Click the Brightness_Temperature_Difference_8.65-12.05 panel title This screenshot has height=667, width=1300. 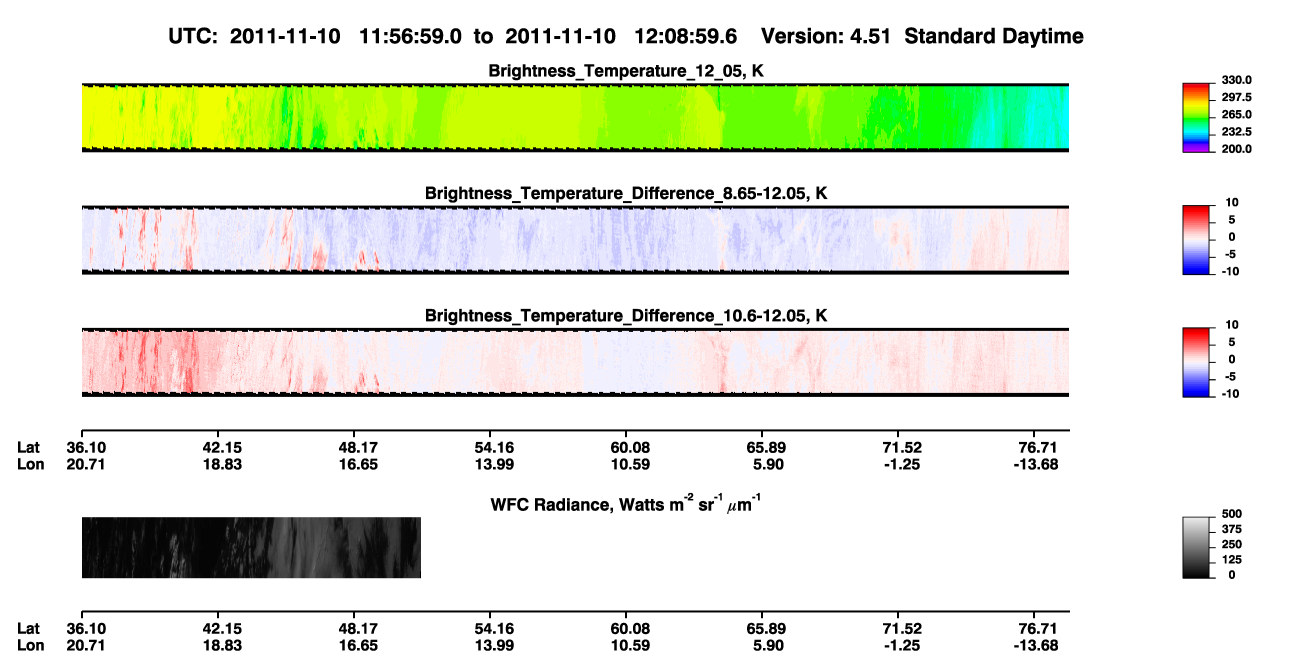point(627,193)
